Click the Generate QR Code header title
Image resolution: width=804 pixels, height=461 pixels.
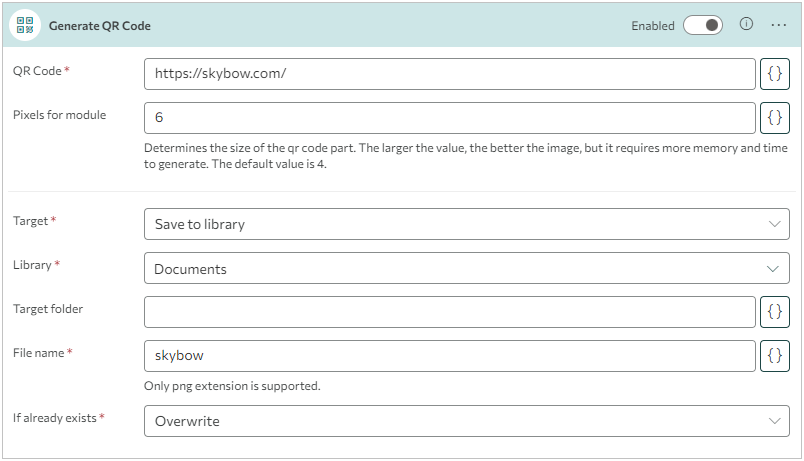(x=100, y=26)
